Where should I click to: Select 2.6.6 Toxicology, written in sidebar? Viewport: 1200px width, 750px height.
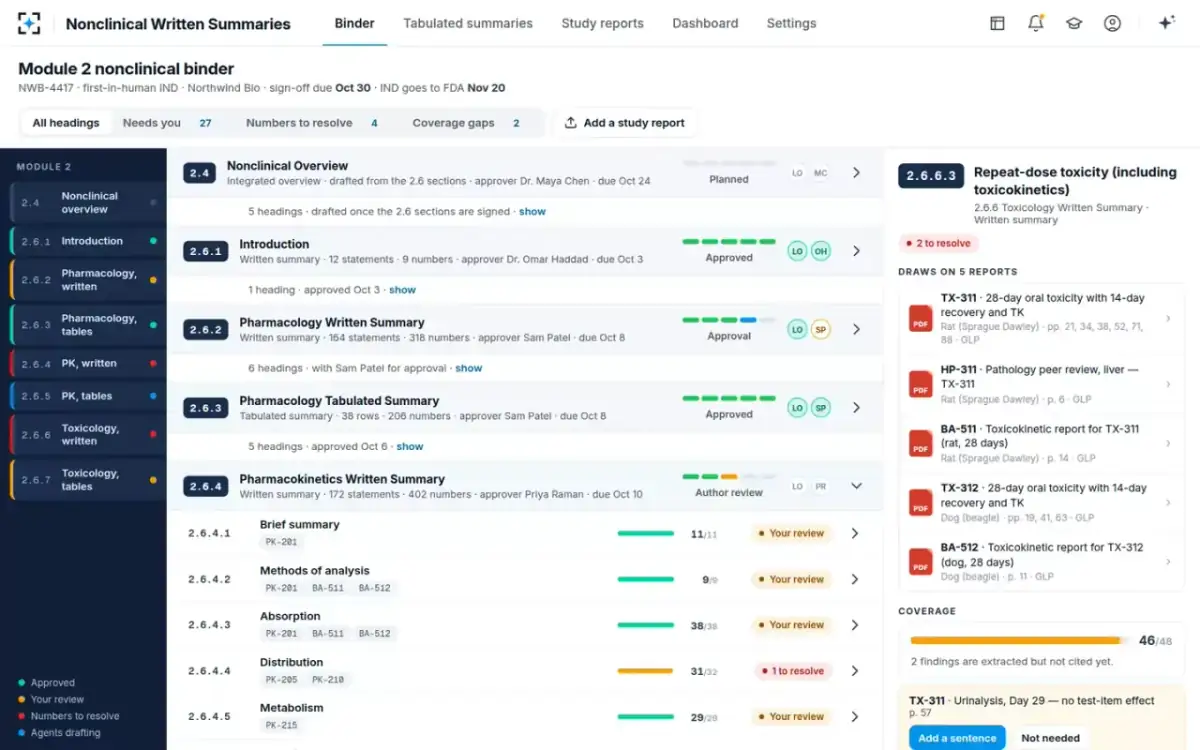click(x=88, y=434)
